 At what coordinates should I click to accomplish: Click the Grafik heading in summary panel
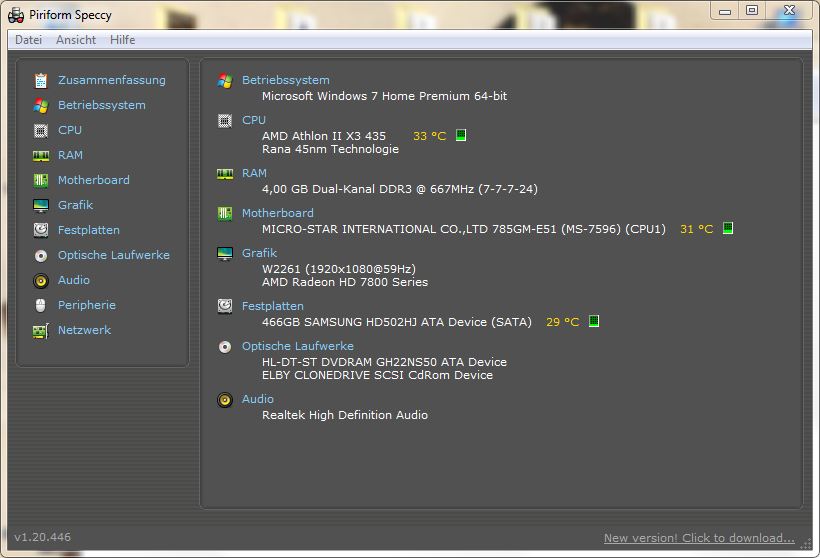pyautogui.click(x=259, y=253)
